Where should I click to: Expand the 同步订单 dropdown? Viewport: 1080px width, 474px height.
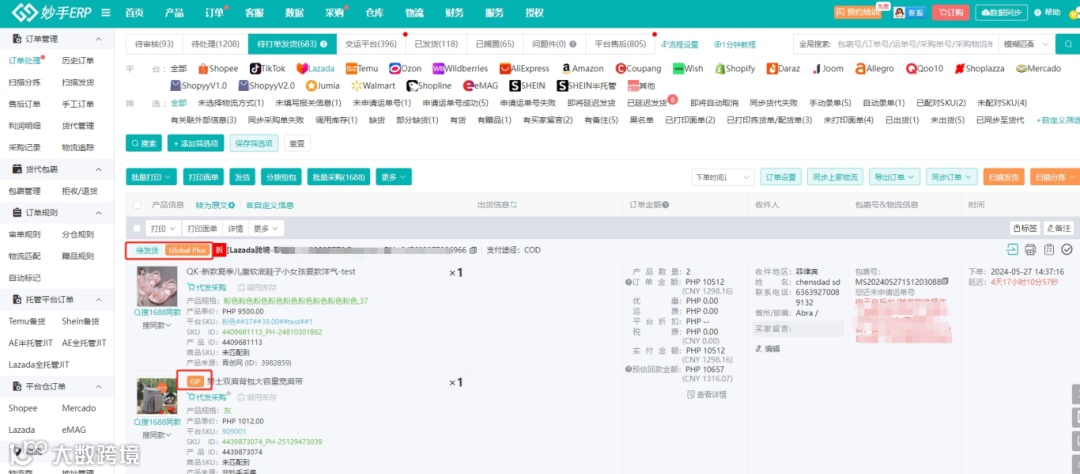pos(952,177)
